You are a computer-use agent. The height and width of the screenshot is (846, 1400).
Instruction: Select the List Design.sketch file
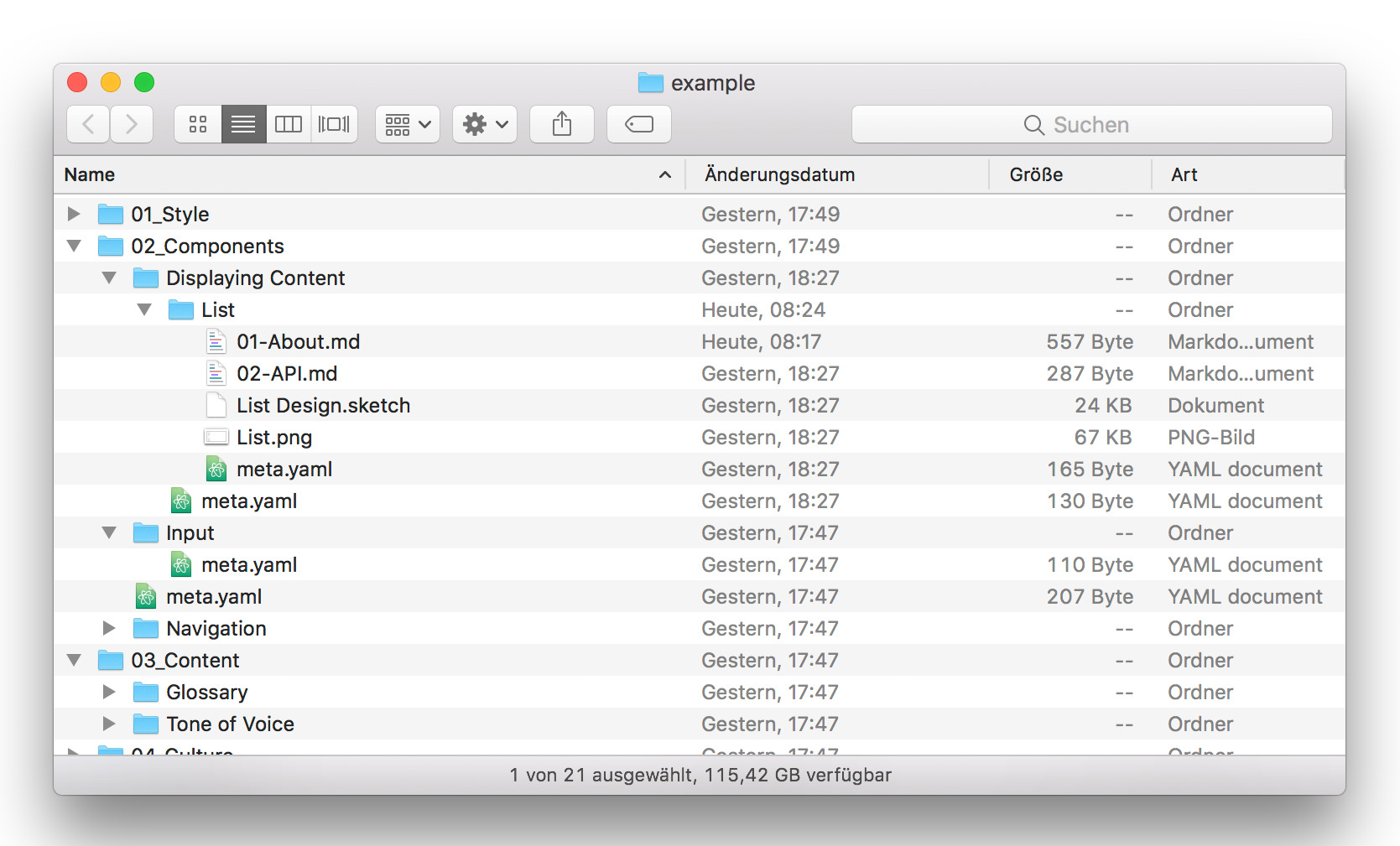coord(323,406)
